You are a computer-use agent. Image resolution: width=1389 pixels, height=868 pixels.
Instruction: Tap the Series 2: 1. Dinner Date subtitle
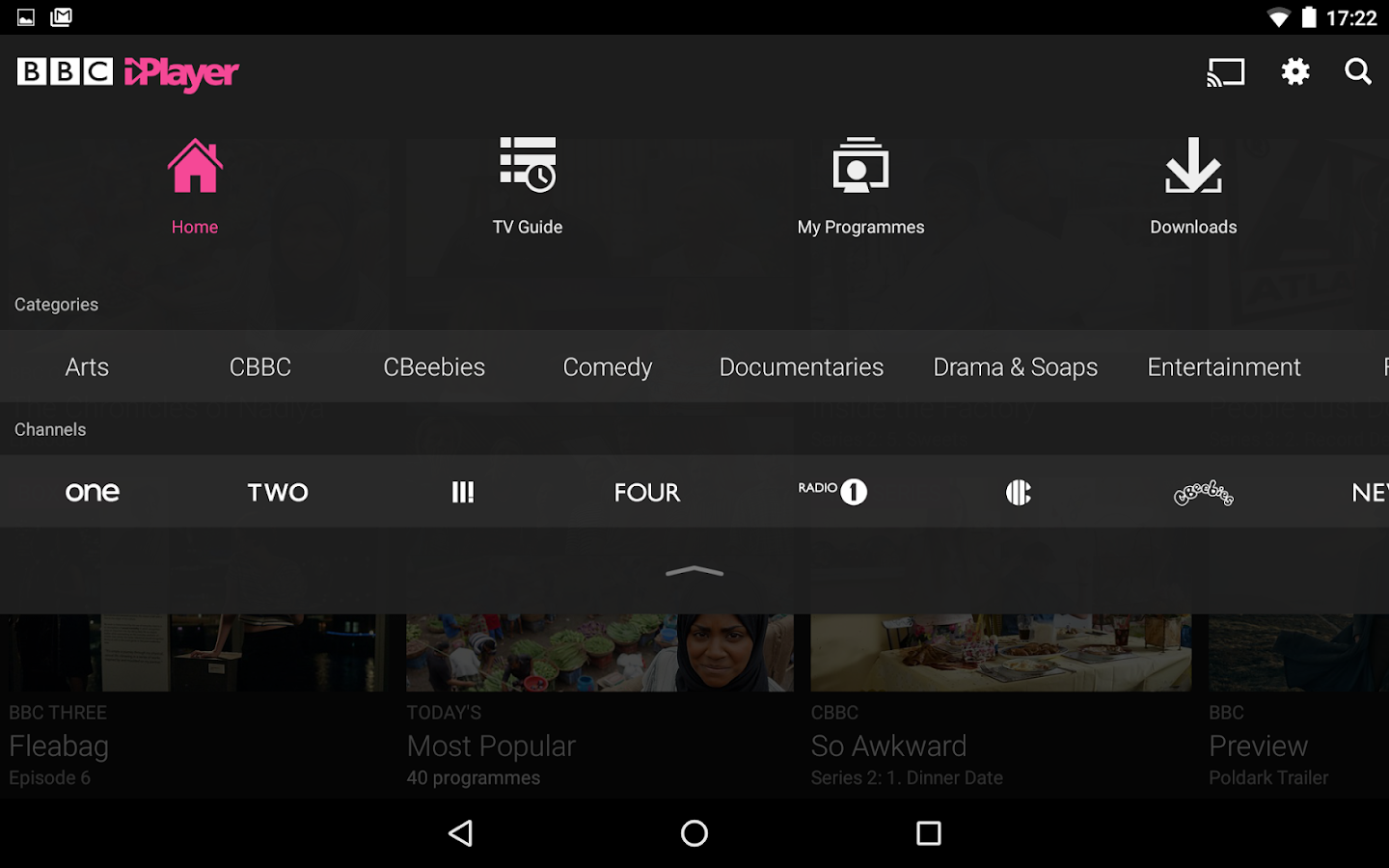tap(907, 777)
